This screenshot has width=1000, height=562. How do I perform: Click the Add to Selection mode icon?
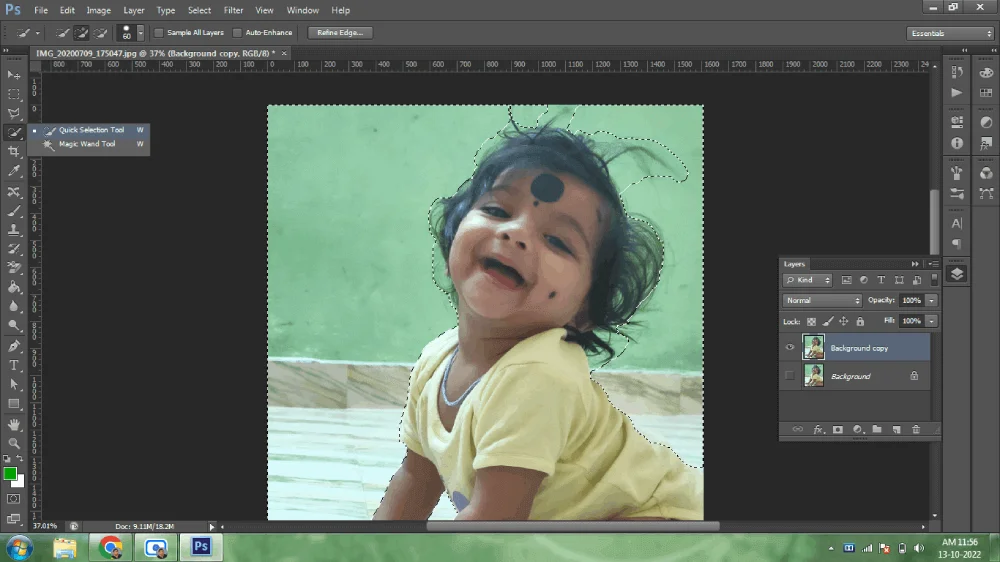click(x=81, y=33)
